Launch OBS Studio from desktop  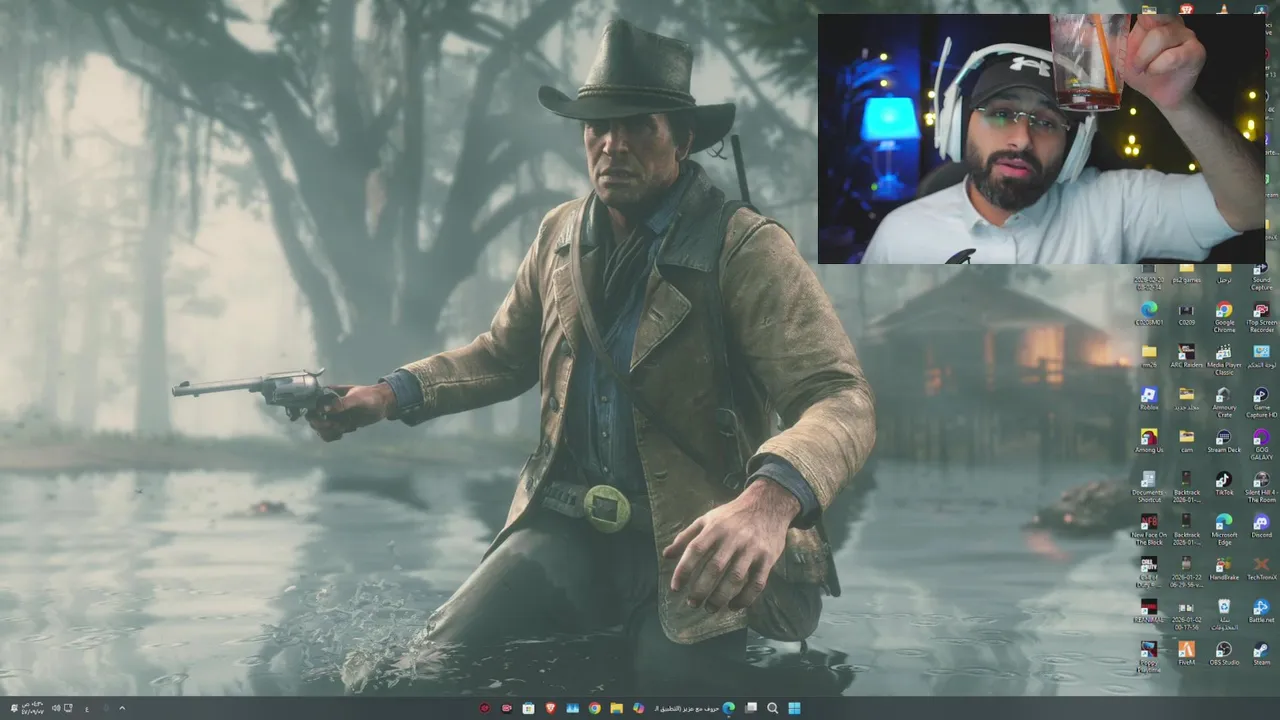point(1224,653)
